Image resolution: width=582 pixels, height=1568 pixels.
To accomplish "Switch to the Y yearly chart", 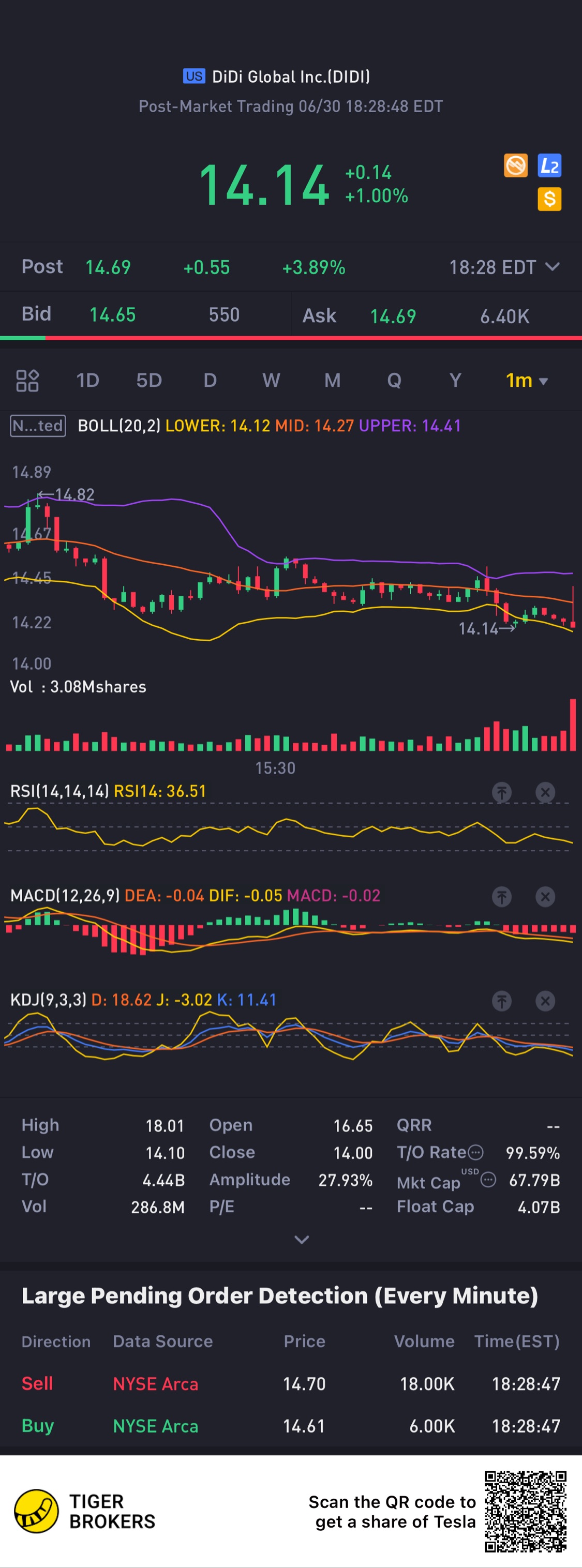I will [x=455, y=381].
